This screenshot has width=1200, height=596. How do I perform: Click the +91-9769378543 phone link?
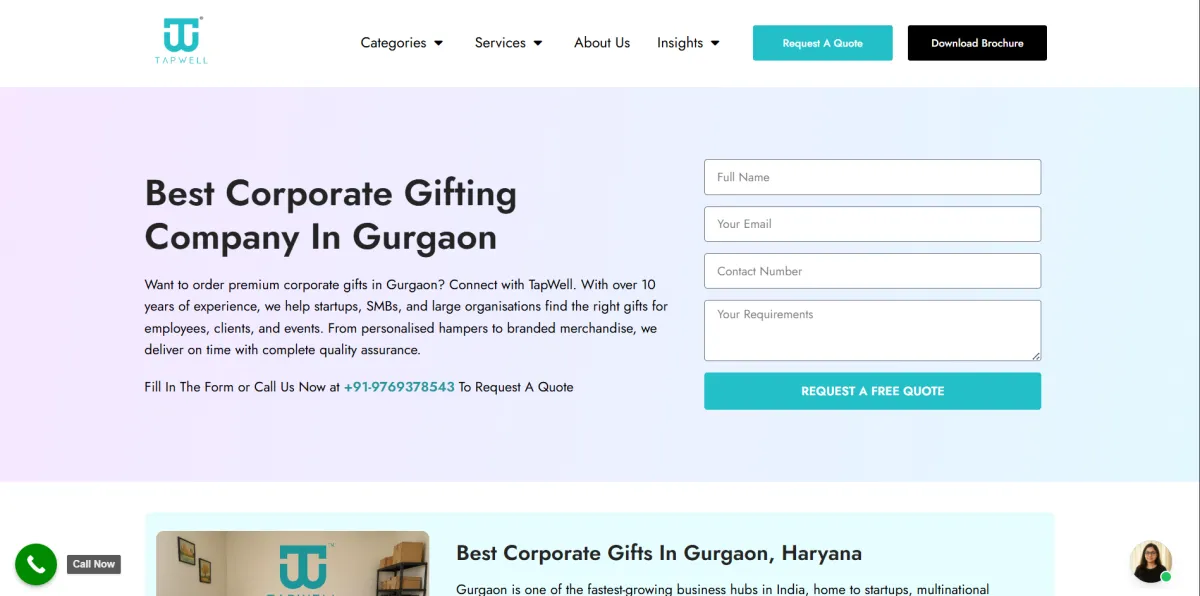click(x=399, y=387)
